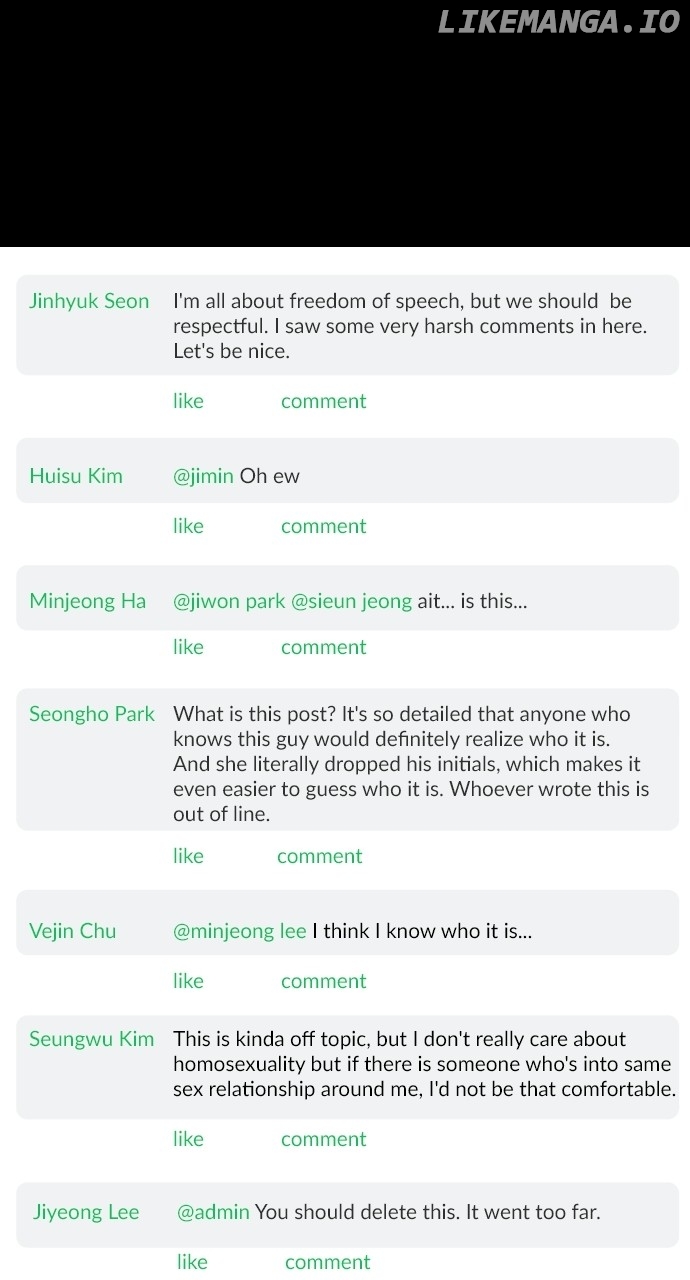This screenshot has height=1280, width=690.
Task: Open the @sieun jeong mention
Action: click(x=351, y=601)
